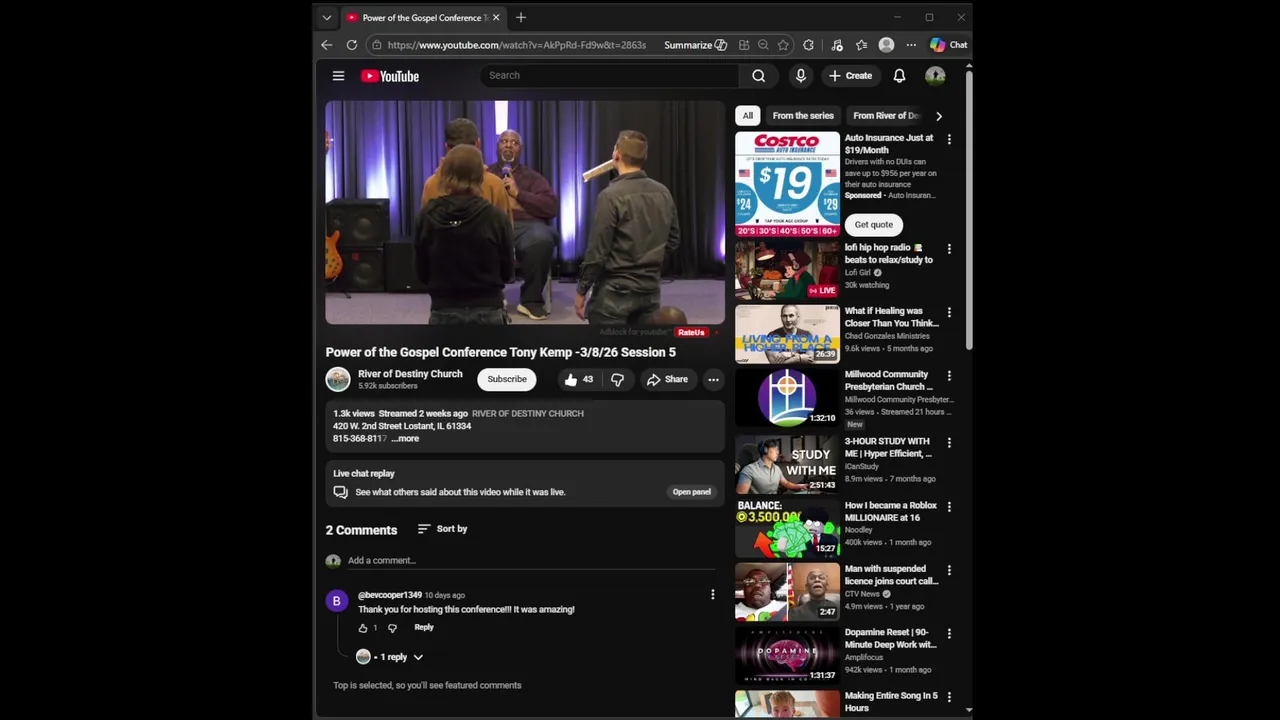Image resolution: width=1280 pixels, height=720 pixels.
Task: Open Man with suspended licence video title
Action: pyautogui.click(x=891, y=575)
